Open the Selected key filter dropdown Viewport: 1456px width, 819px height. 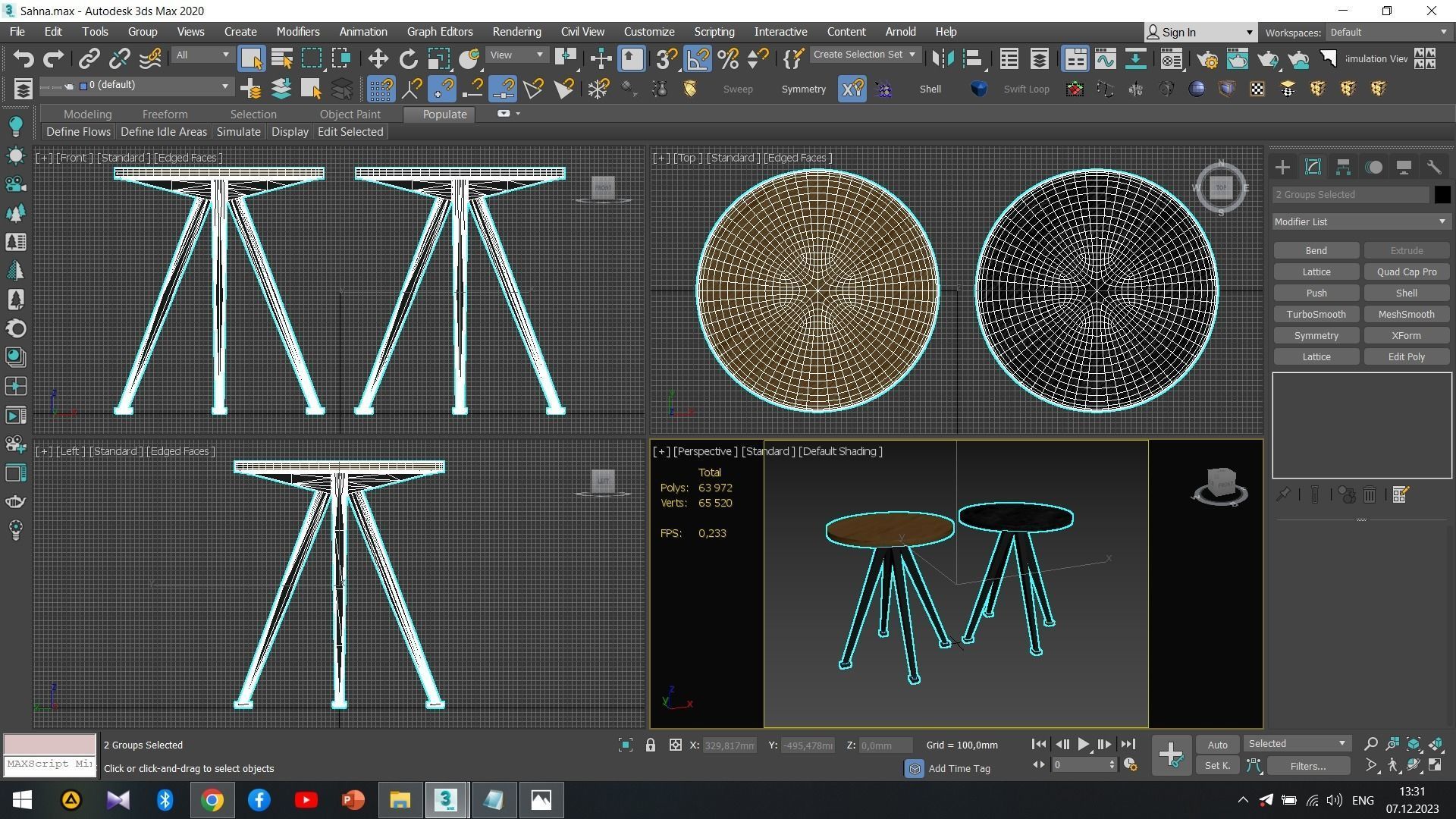point(1297,744)
